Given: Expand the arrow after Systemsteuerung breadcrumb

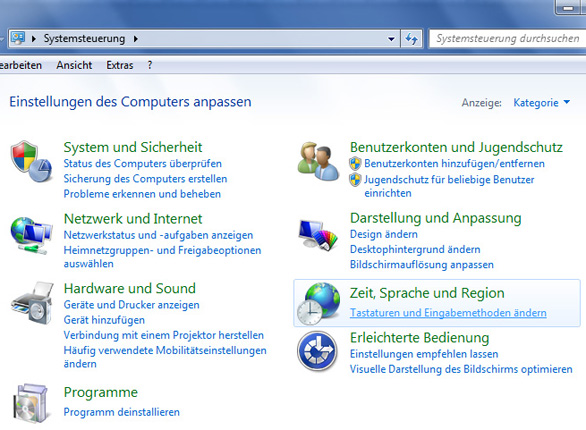Looking at the screenshot, I should coord(136,38).
